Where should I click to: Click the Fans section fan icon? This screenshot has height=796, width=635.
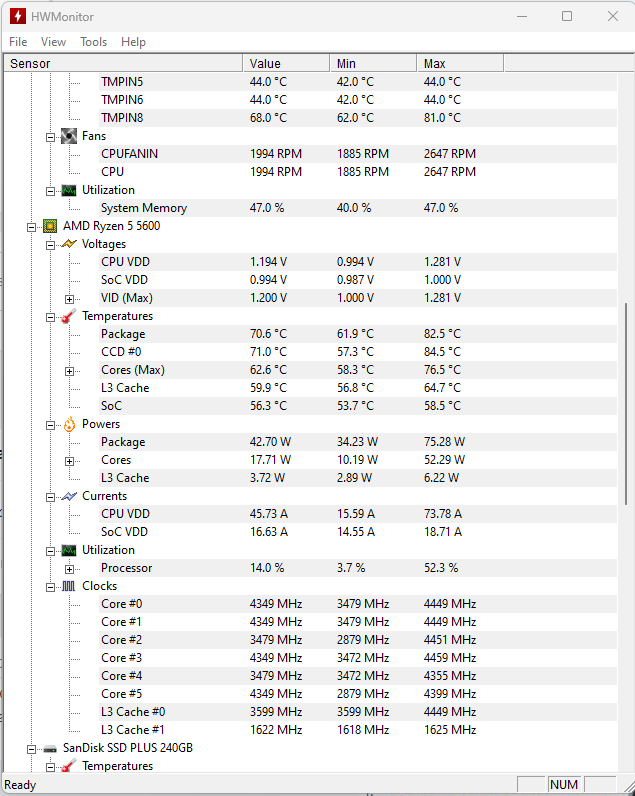(x=69, y=136)
